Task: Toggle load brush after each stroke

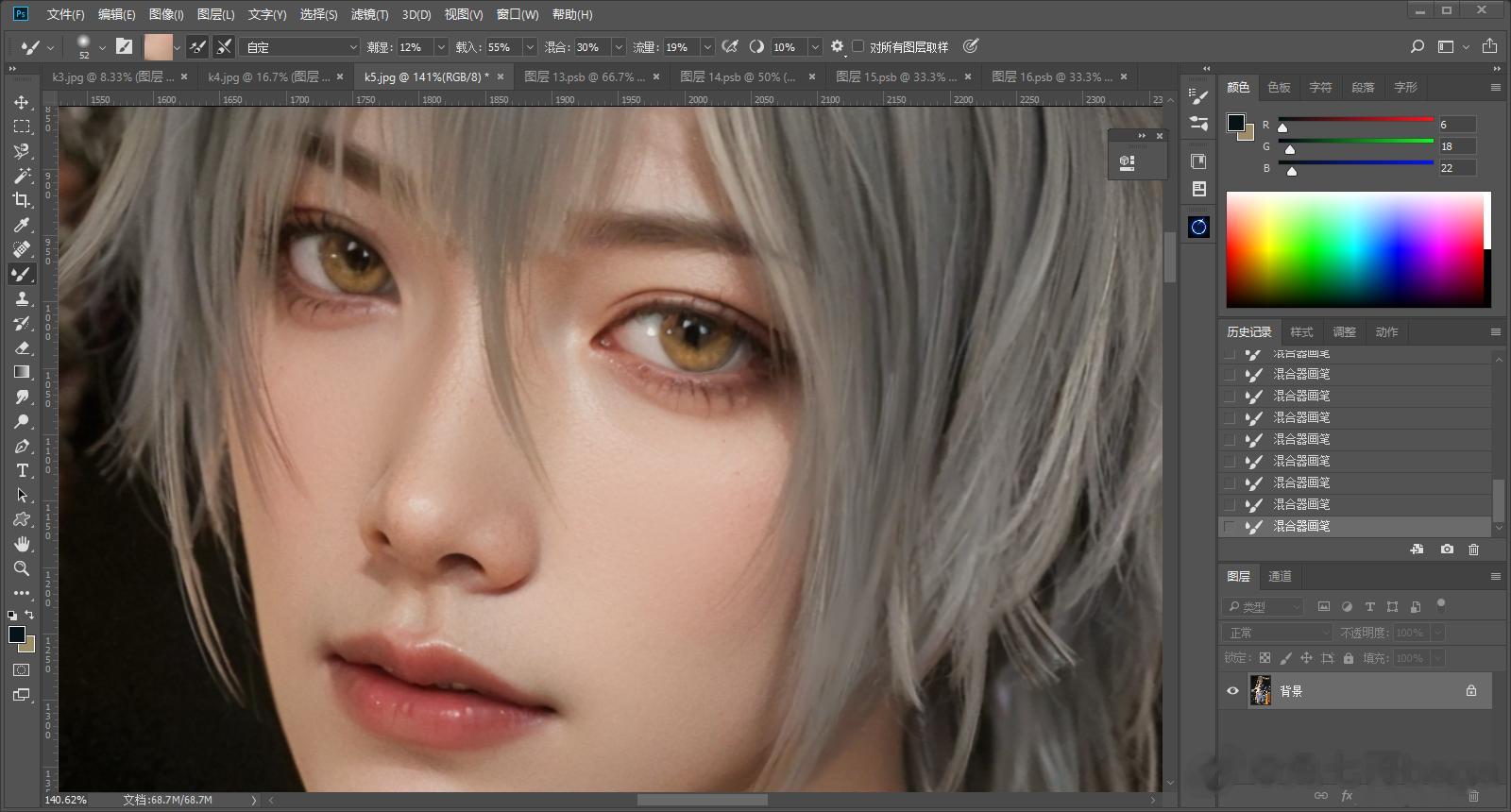Action: (197, 46)
